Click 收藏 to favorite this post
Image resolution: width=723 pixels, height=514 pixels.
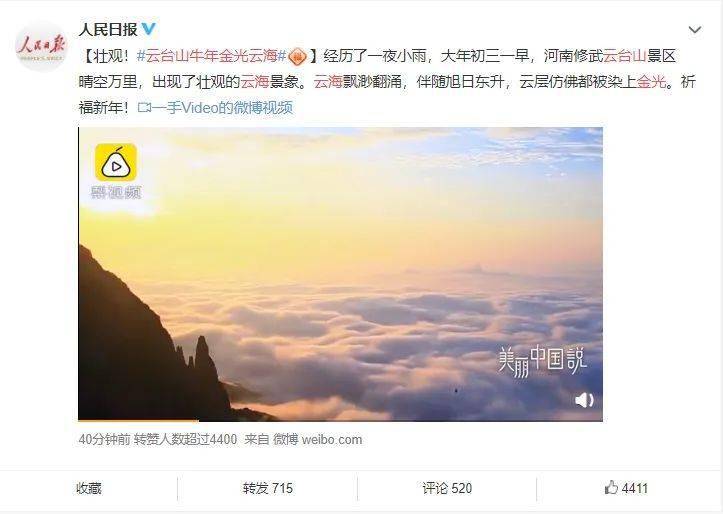coord(89,488)
